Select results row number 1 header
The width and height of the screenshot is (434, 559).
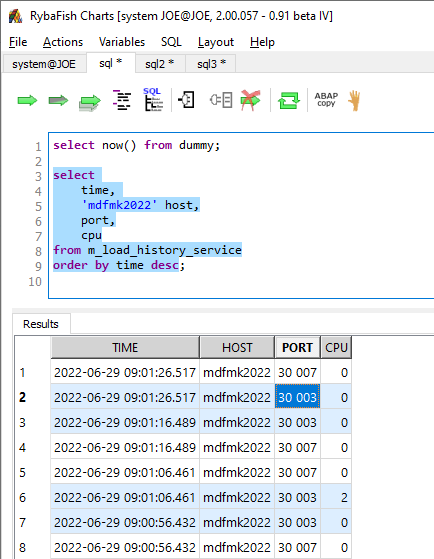point(22,373)
